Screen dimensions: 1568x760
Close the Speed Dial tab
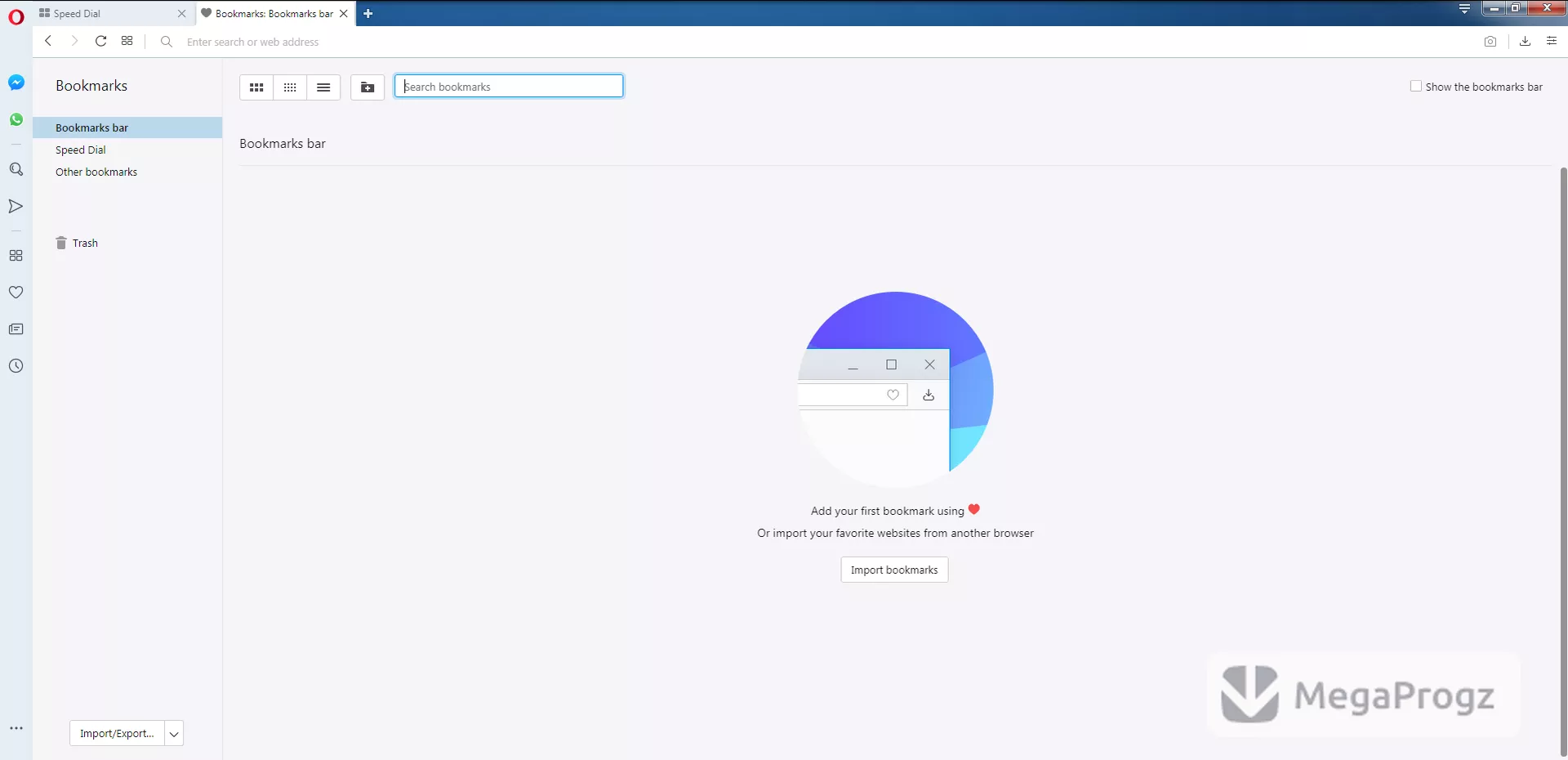(x=182, y=14)
